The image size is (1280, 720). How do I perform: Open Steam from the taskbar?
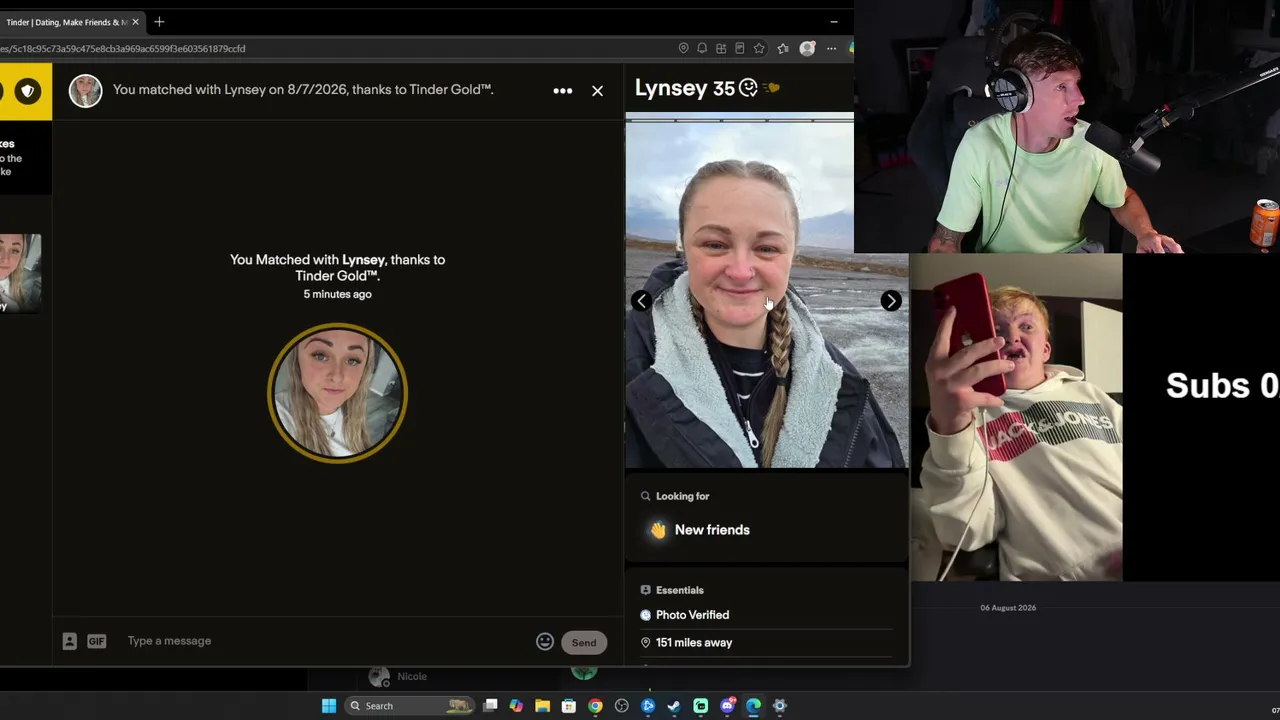(x=674, y=706)
